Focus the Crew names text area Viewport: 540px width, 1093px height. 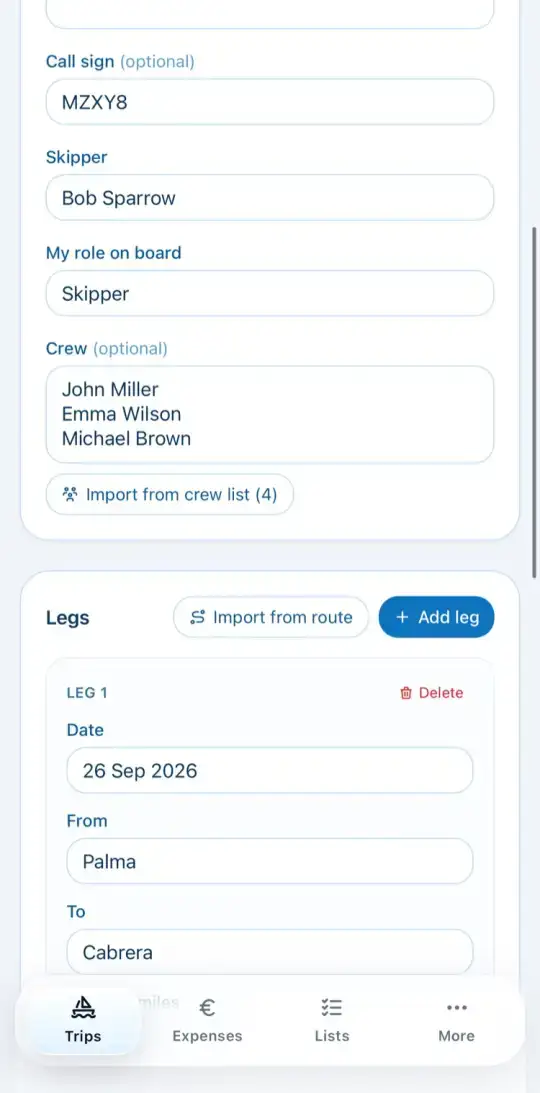pyautogui.click(x=270, y=414)
